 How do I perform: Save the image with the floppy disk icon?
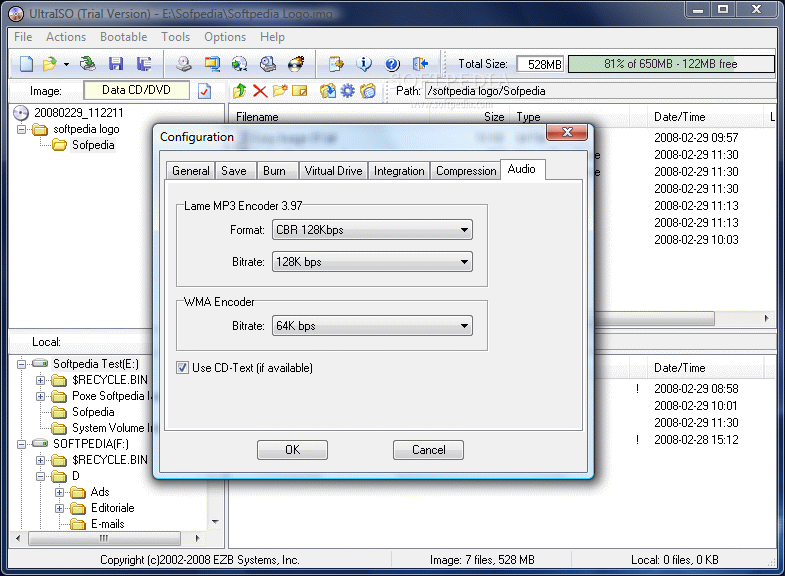click(x=116, y=64)
